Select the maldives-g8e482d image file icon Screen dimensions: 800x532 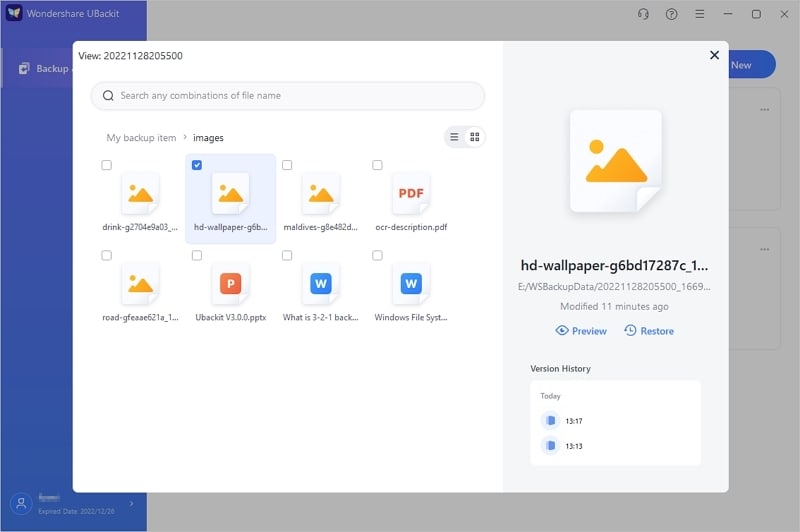point(321,194)
